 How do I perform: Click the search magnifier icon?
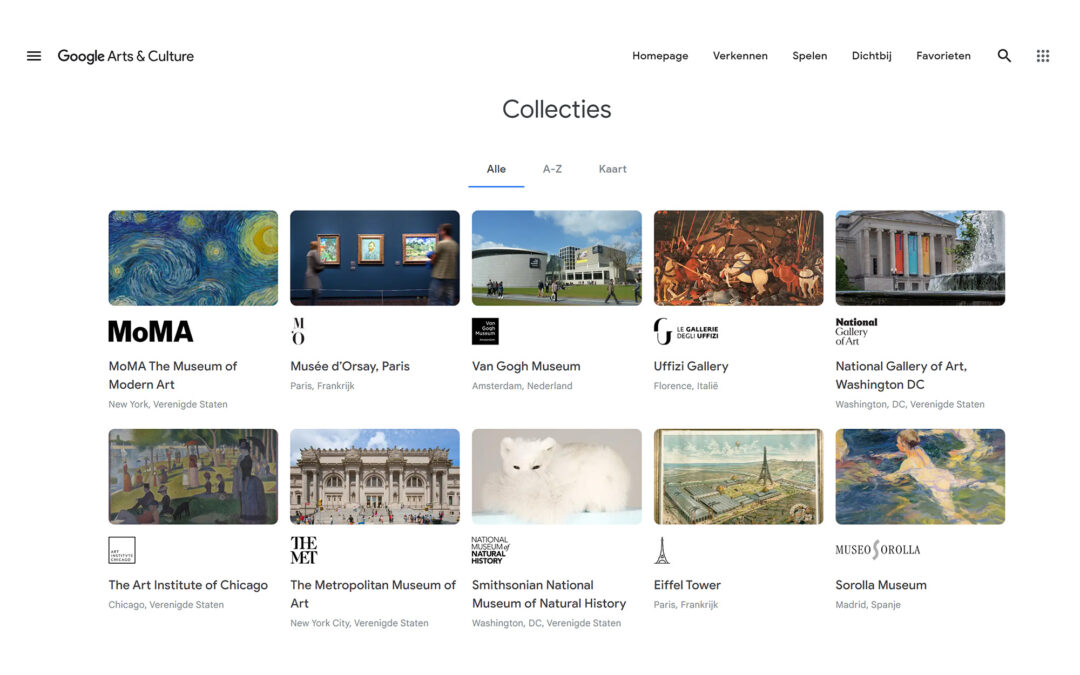[1004, 56]
